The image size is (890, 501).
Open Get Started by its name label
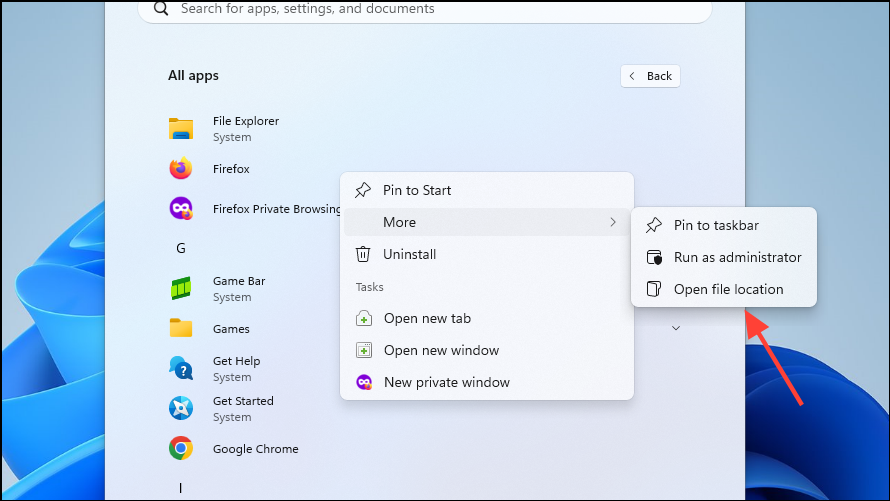243,401
